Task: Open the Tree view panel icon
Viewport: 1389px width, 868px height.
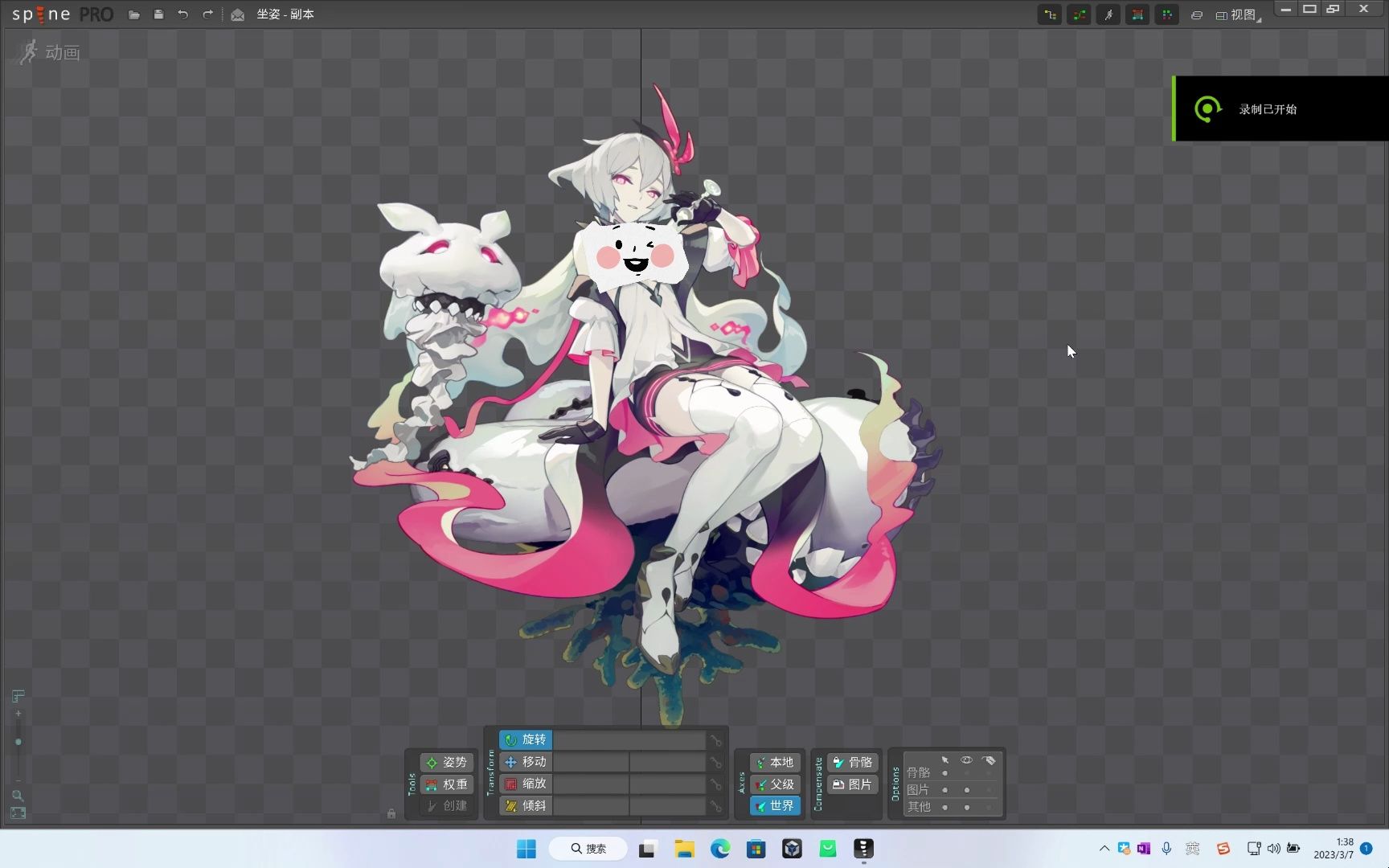Action: [1050, 14]
